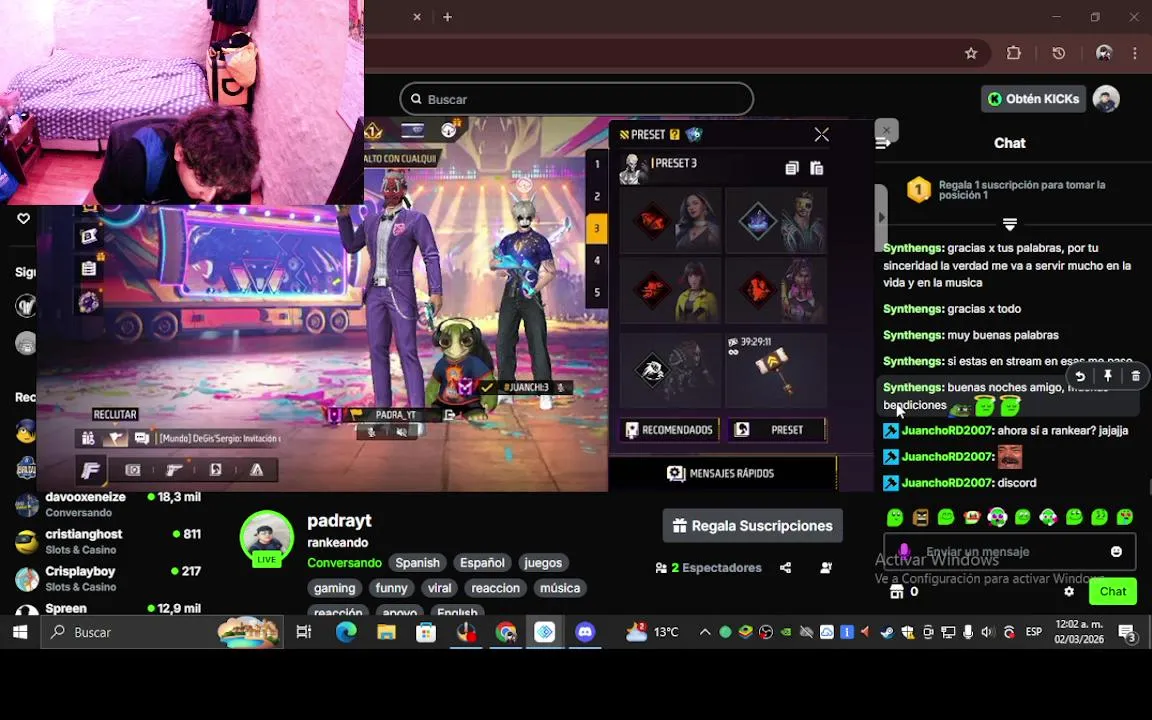Select preset slot 5 in game
The width and height of the screenshot is (1152, 720).
597,292
